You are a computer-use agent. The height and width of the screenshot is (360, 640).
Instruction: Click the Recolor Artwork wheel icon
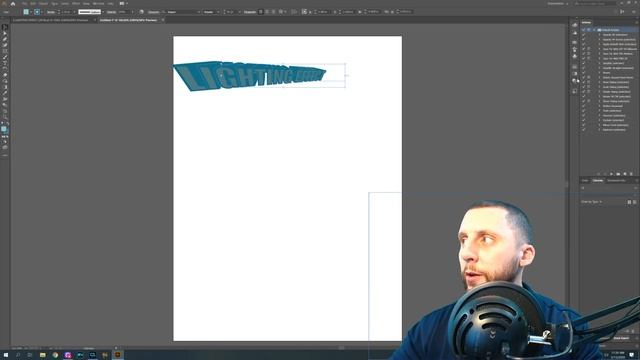(141, 12)
